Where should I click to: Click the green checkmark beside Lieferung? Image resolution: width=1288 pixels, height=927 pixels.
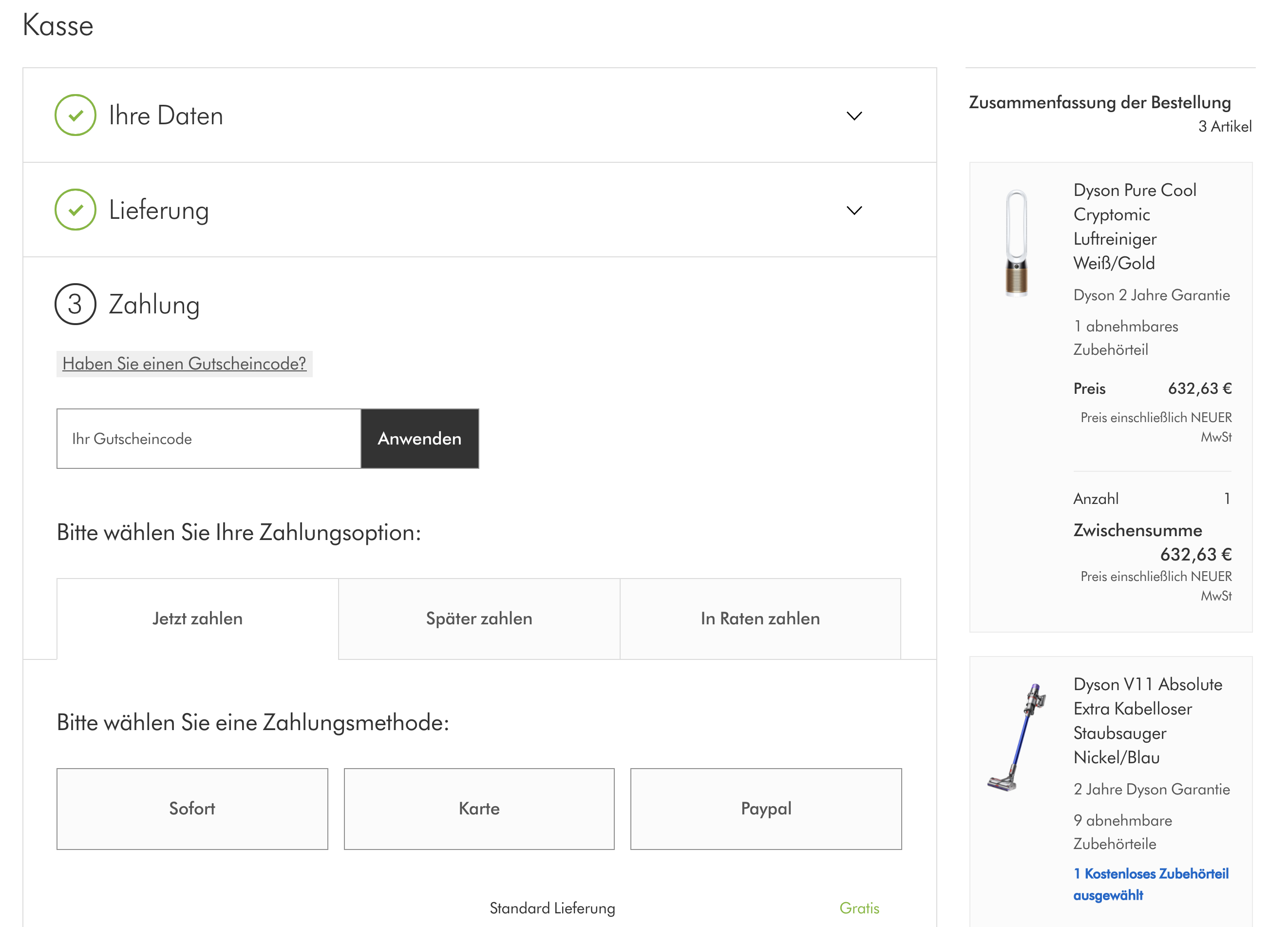pos(76,210)
